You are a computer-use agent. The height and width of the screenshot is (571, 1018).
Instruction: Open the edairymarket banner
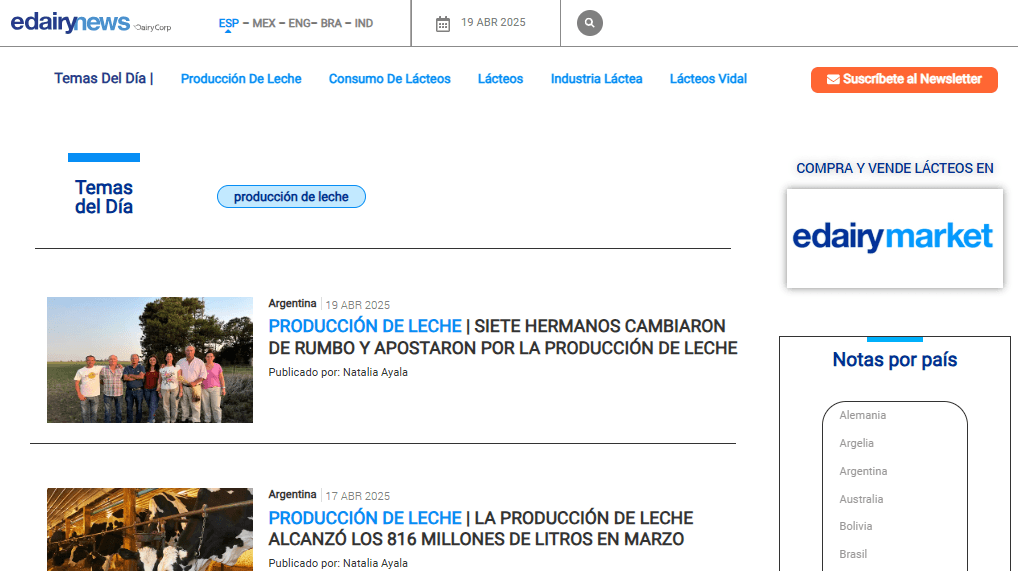pos(894,238)
